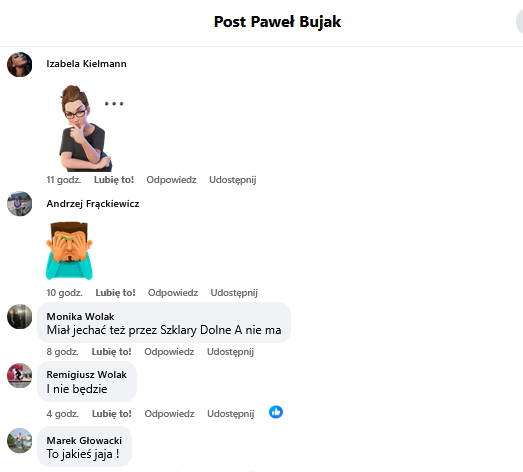
Task: Click Andrzej Frąckiewicz's avatar
Action: (x=20, y=204)
